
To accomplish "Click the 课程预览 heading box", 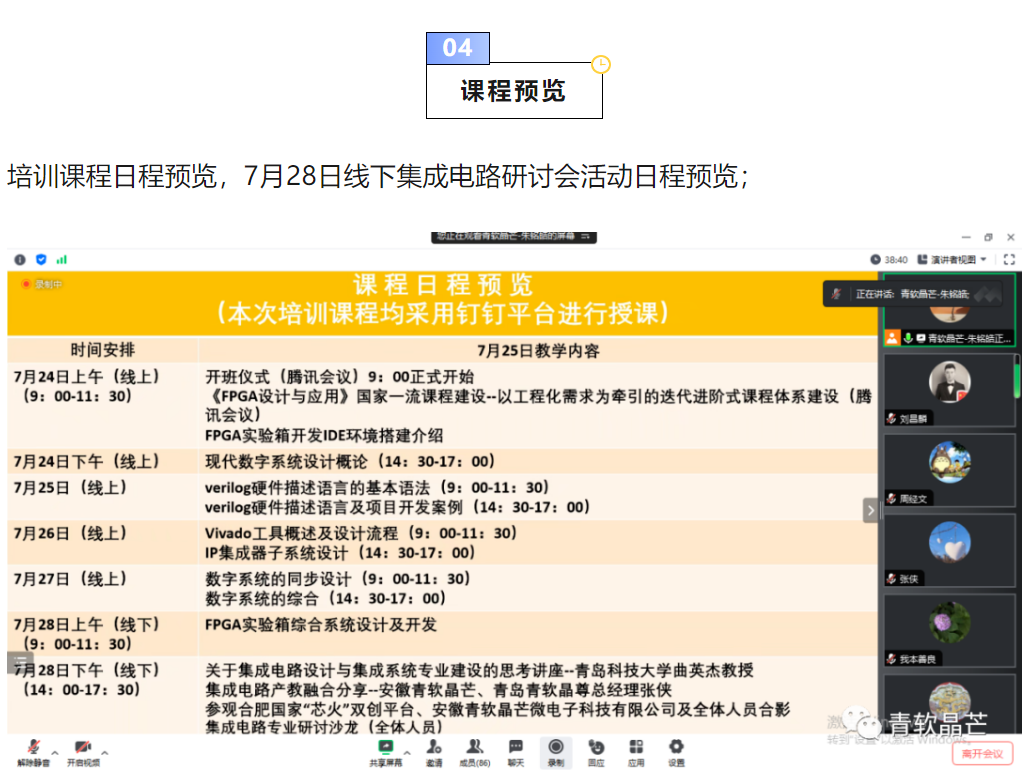I will [514, 91].
